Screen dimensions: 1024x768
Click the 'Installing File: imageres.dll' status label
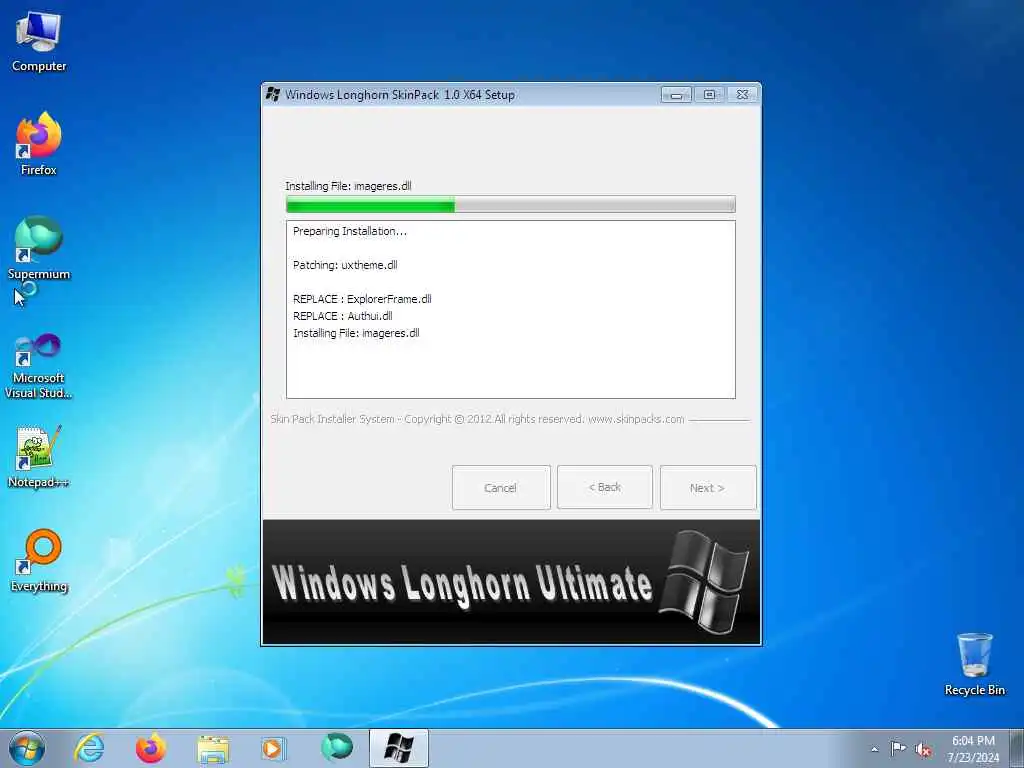(348, 186)
